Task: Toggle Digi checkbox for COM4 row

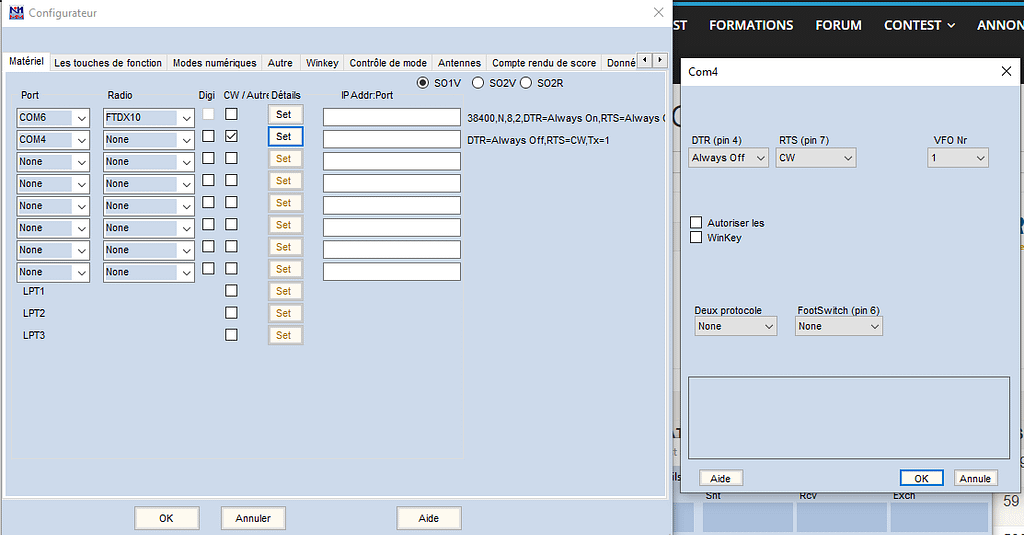Action: (x=208, y=136)
